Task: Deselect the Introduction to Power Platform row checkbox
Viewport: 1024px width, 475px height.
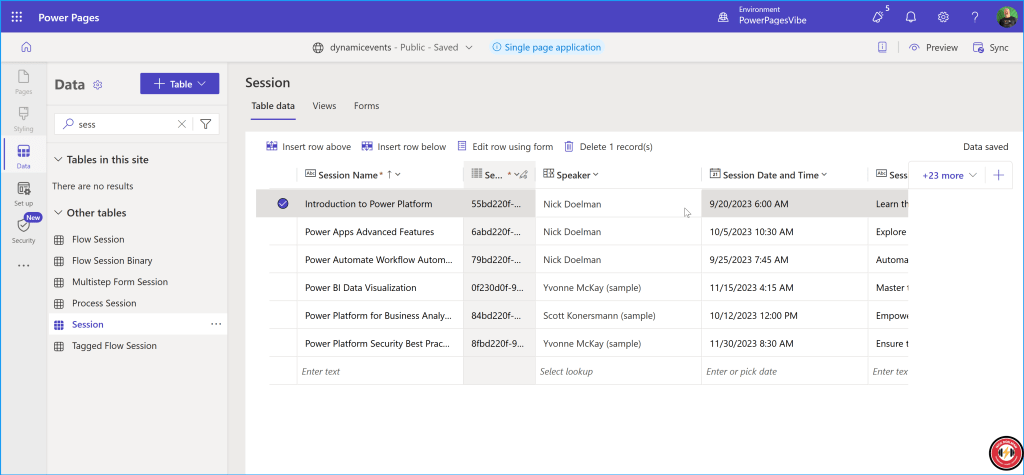Action: click(x=282, y=204)
